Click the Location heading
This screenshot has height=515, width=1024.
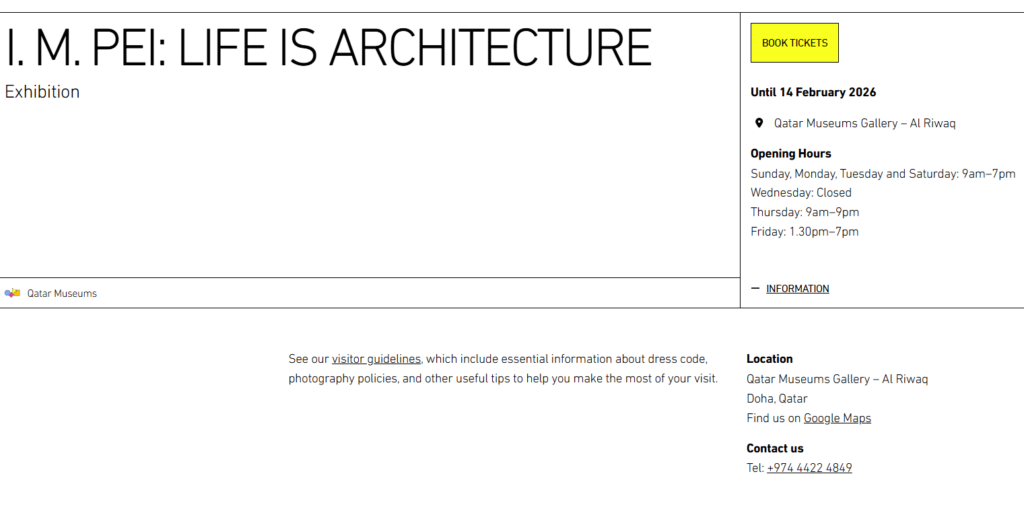pyautogui.click(x=769, y=359)
